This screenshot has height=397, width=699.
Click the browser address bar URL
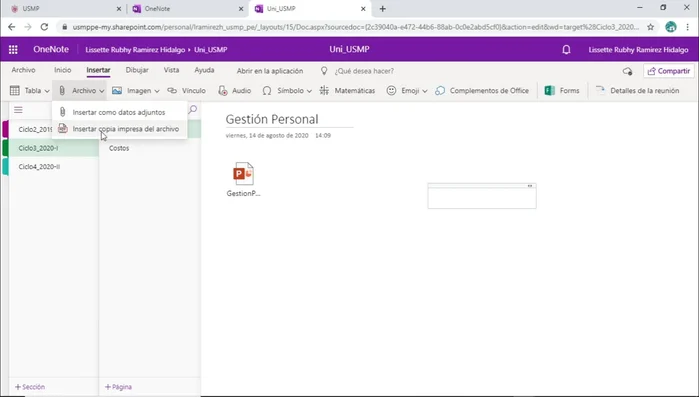point(355,27)
